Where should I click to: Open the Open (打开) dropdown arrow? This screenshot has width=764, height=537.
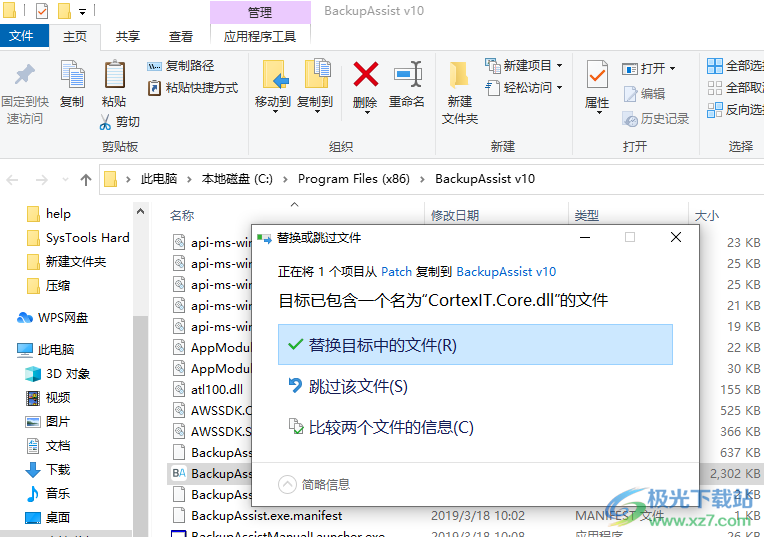point(672,68)
